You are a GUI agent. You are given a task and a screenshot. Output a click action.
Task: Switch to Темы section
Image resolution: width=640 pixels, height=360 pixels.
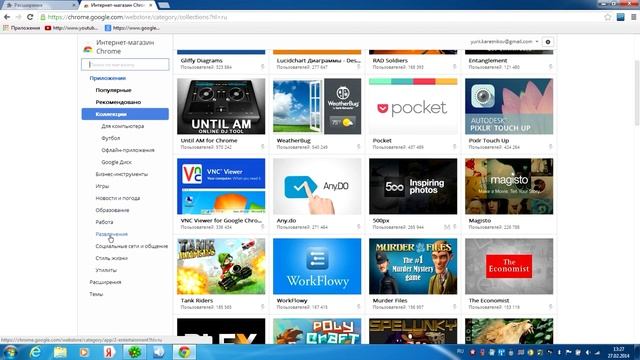[96, 294]
